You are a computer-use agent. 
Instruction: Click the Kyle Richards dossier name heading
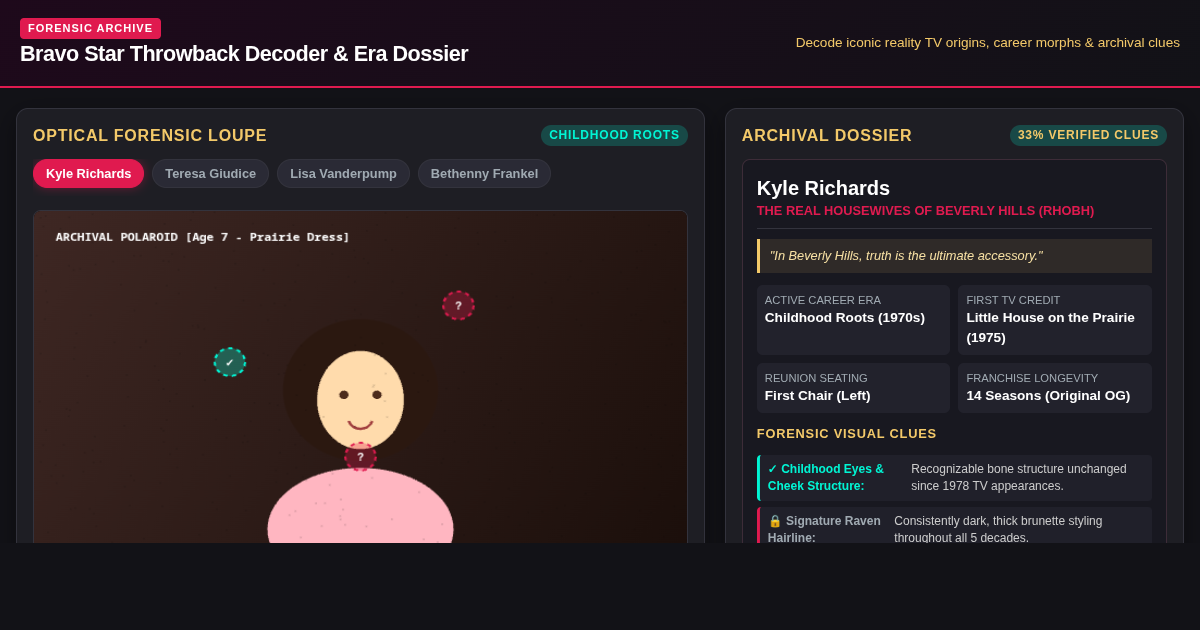pos(823,188)
